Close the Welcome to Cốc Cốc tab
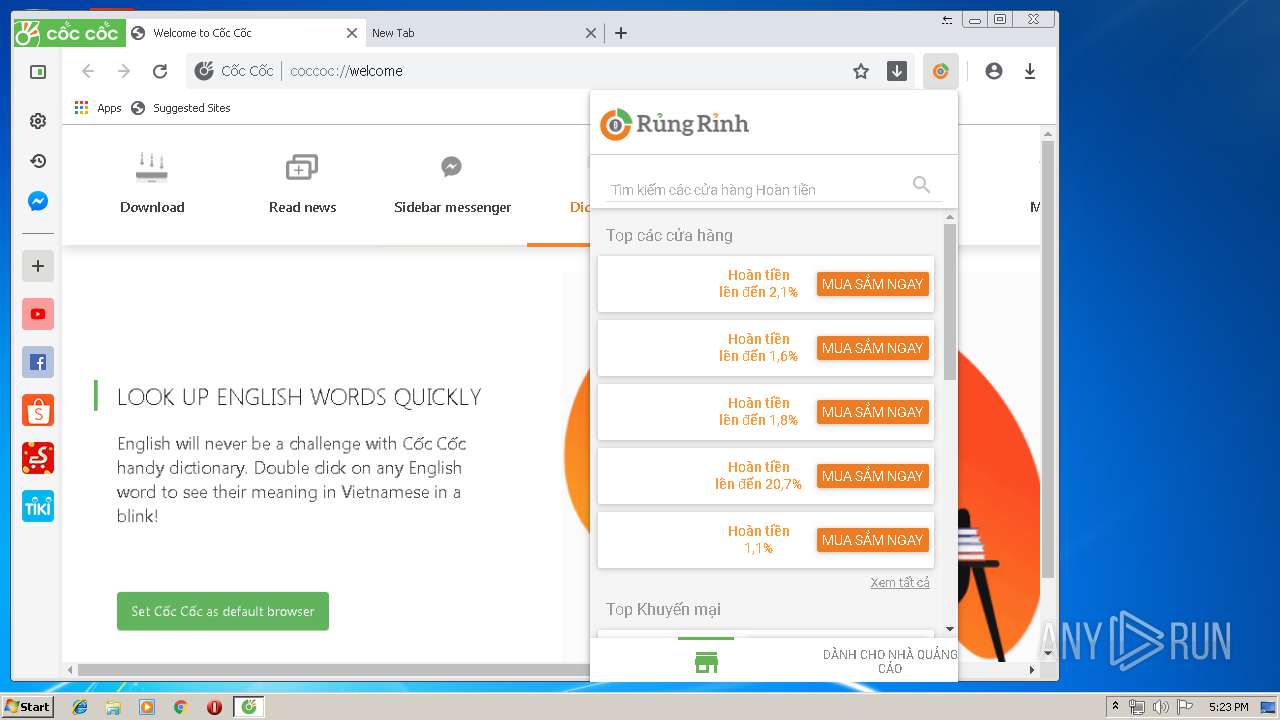The width and height of the screenshot is (1280, 720). tap(351, 33)
